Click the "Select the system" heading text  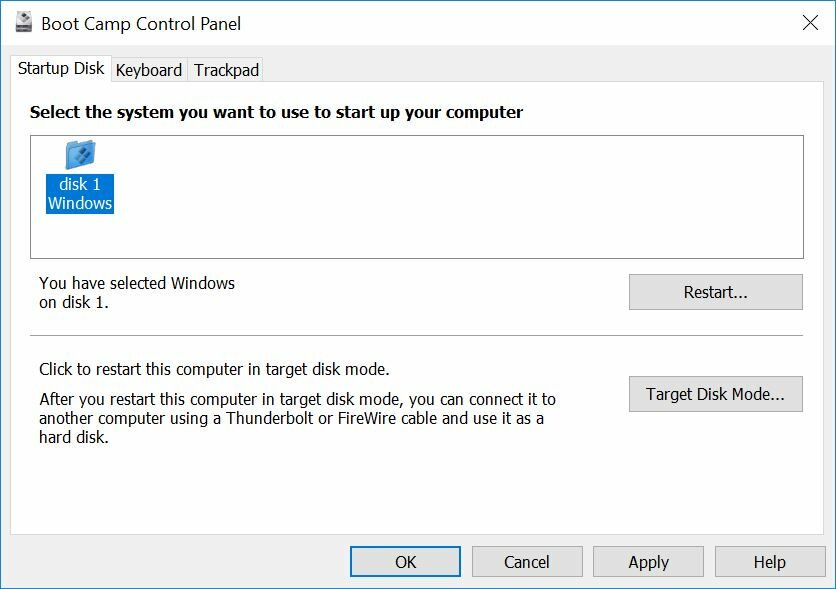[x=276, y=112]
